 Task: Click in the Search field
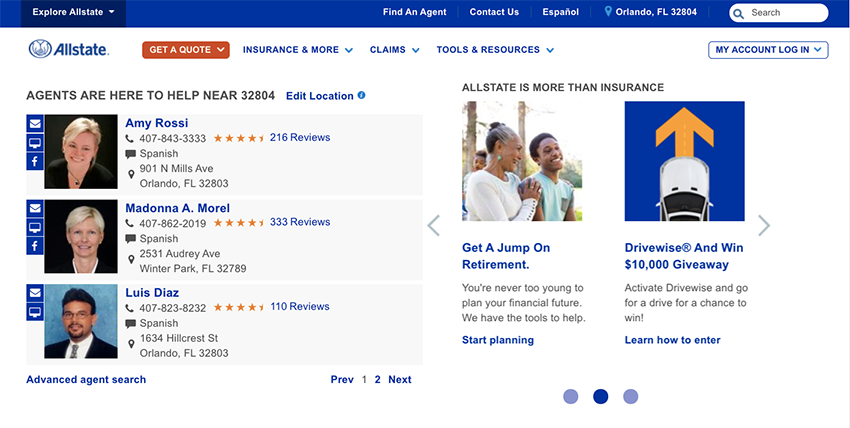[778, 13]
